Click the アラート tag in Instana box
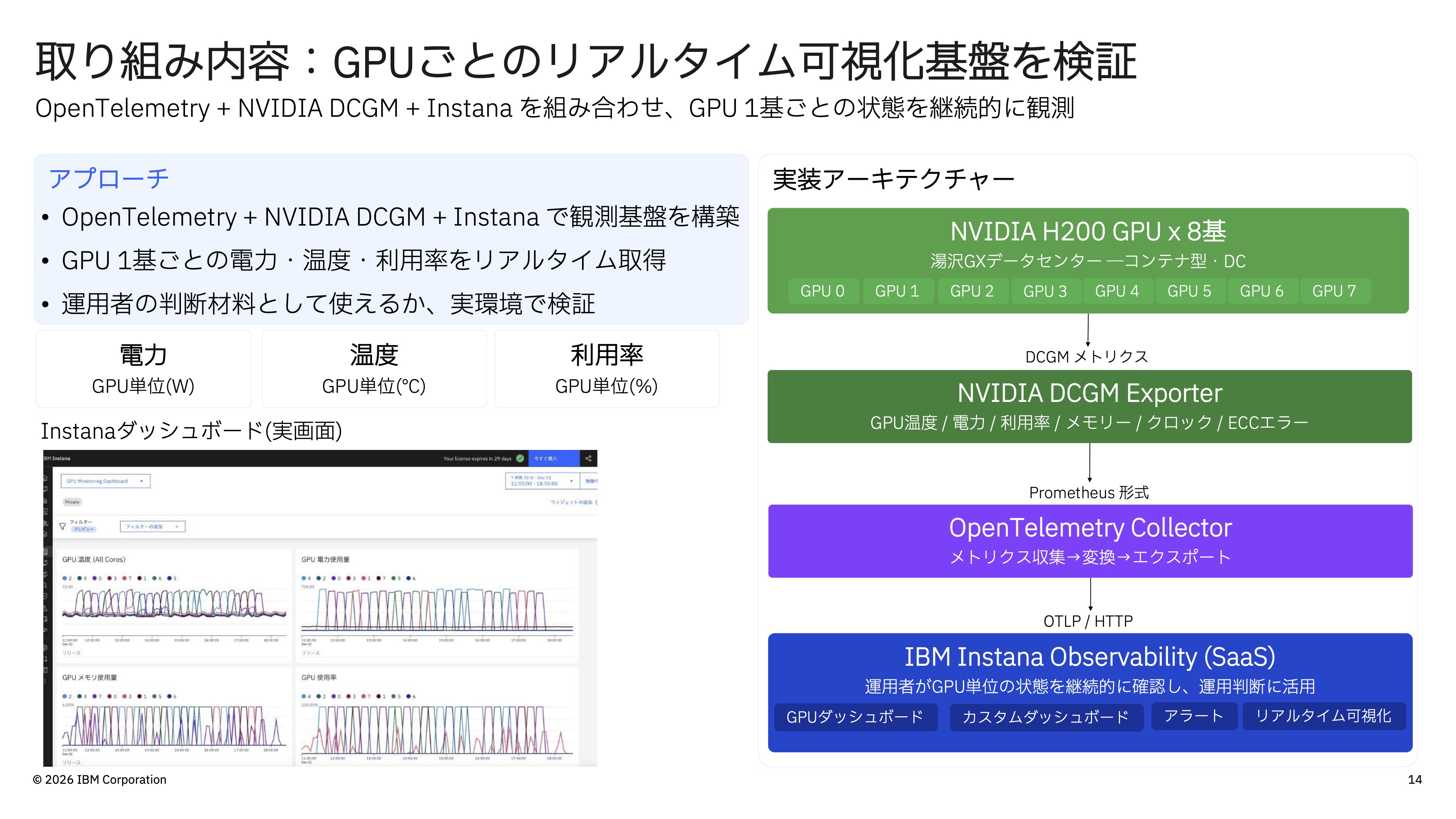The height and width of the screenshot is (819, 1456). [x=1193, y=715]
